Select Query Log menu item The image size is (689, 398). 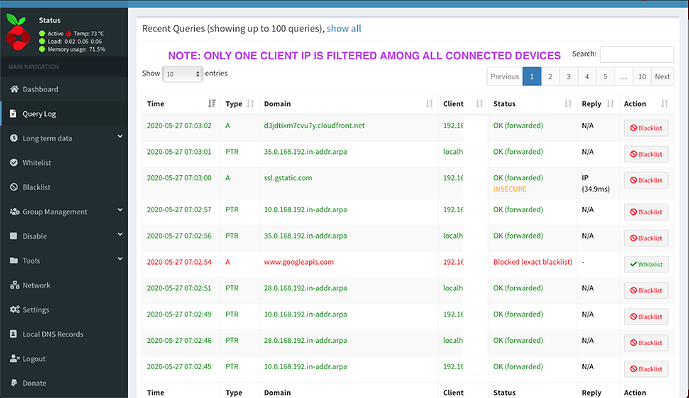[x=64, y=114]
